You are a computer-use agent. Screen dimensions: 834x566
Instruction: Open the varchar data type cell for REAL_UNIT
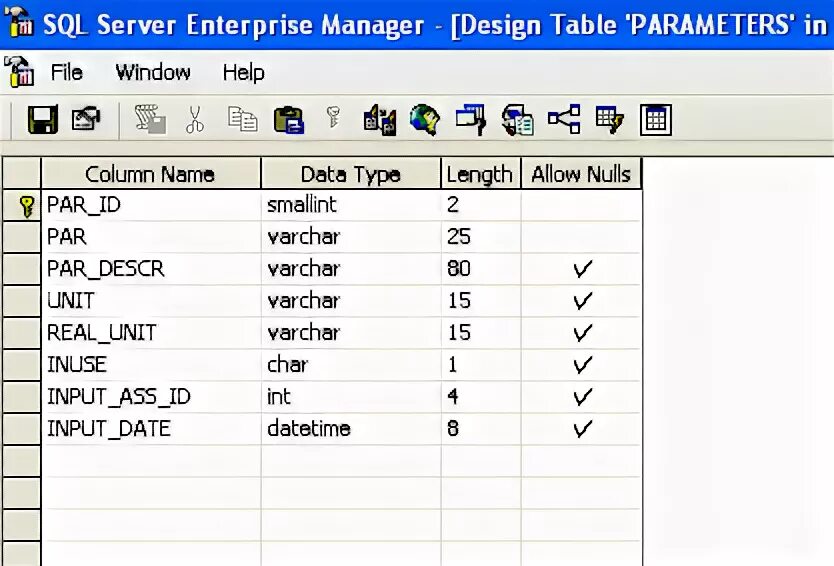tap(351, 332)
